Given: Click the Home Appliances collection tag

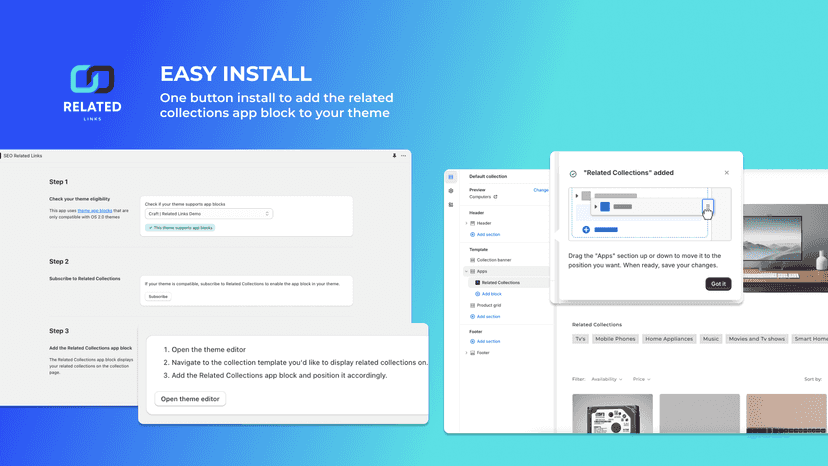Looking at the screenshot, I should pos(669,339).
